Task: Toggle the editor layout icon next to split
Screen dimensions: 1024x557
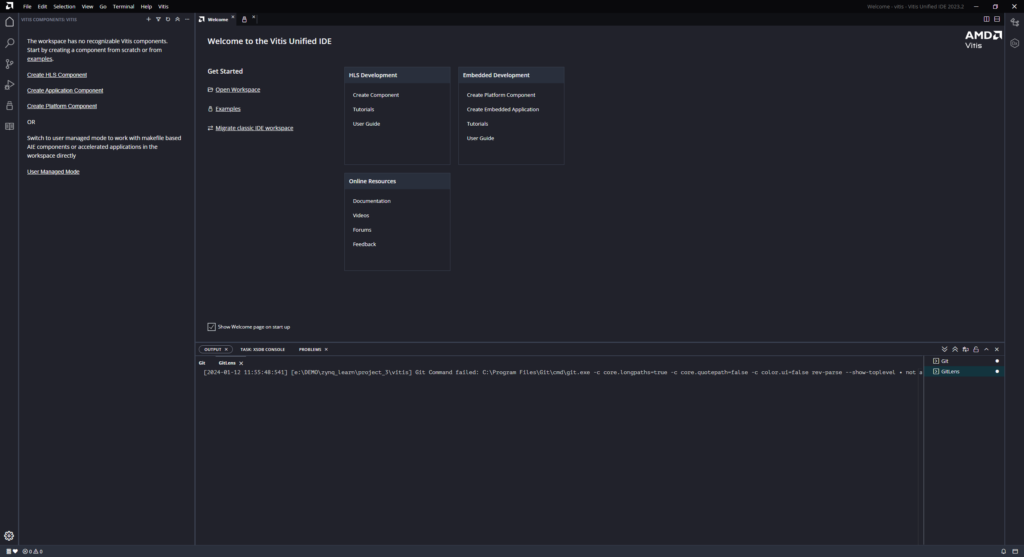Action: click(997, 20)
